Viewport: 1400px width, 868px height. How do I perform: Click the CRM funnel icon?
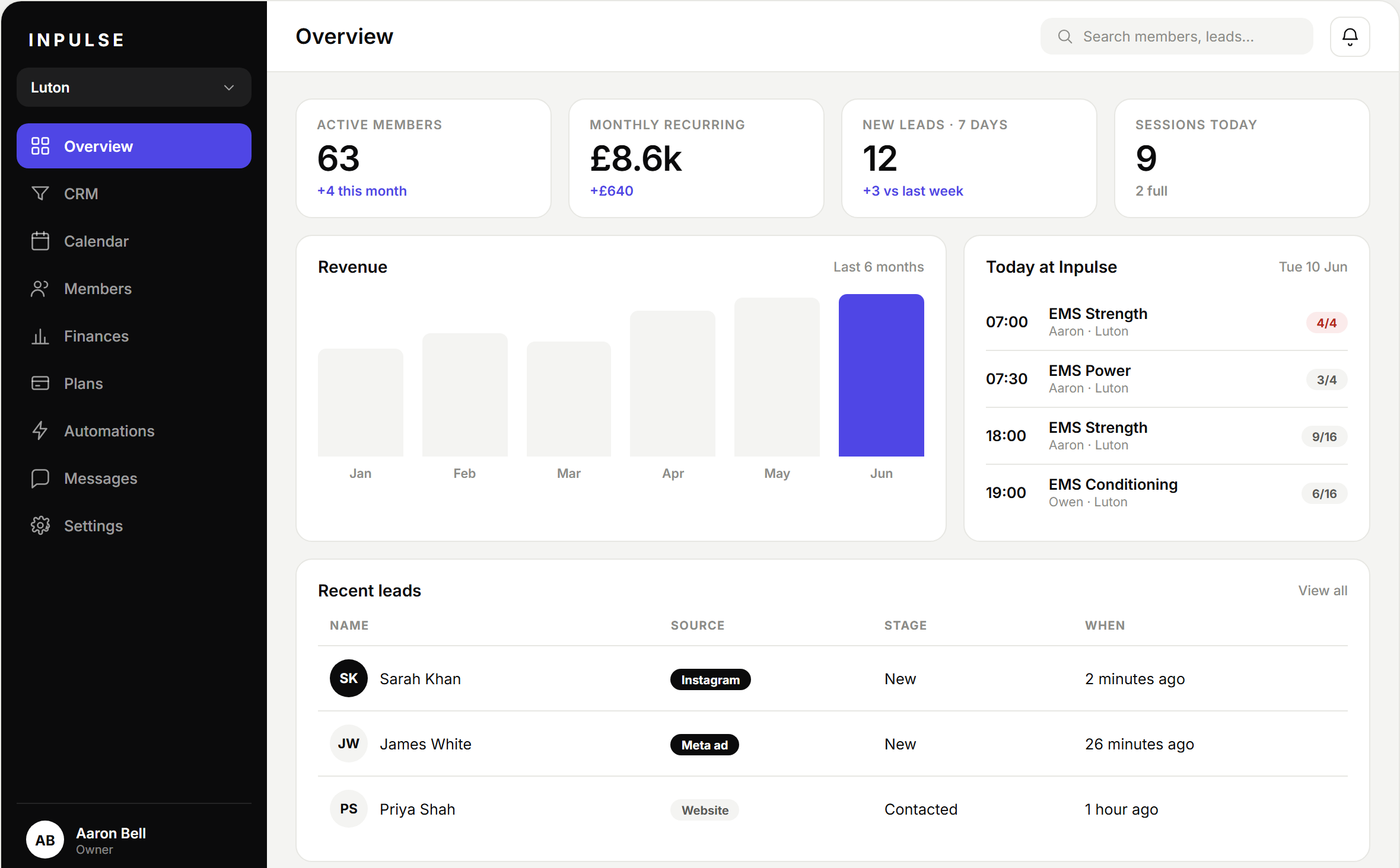coord(40,193)
